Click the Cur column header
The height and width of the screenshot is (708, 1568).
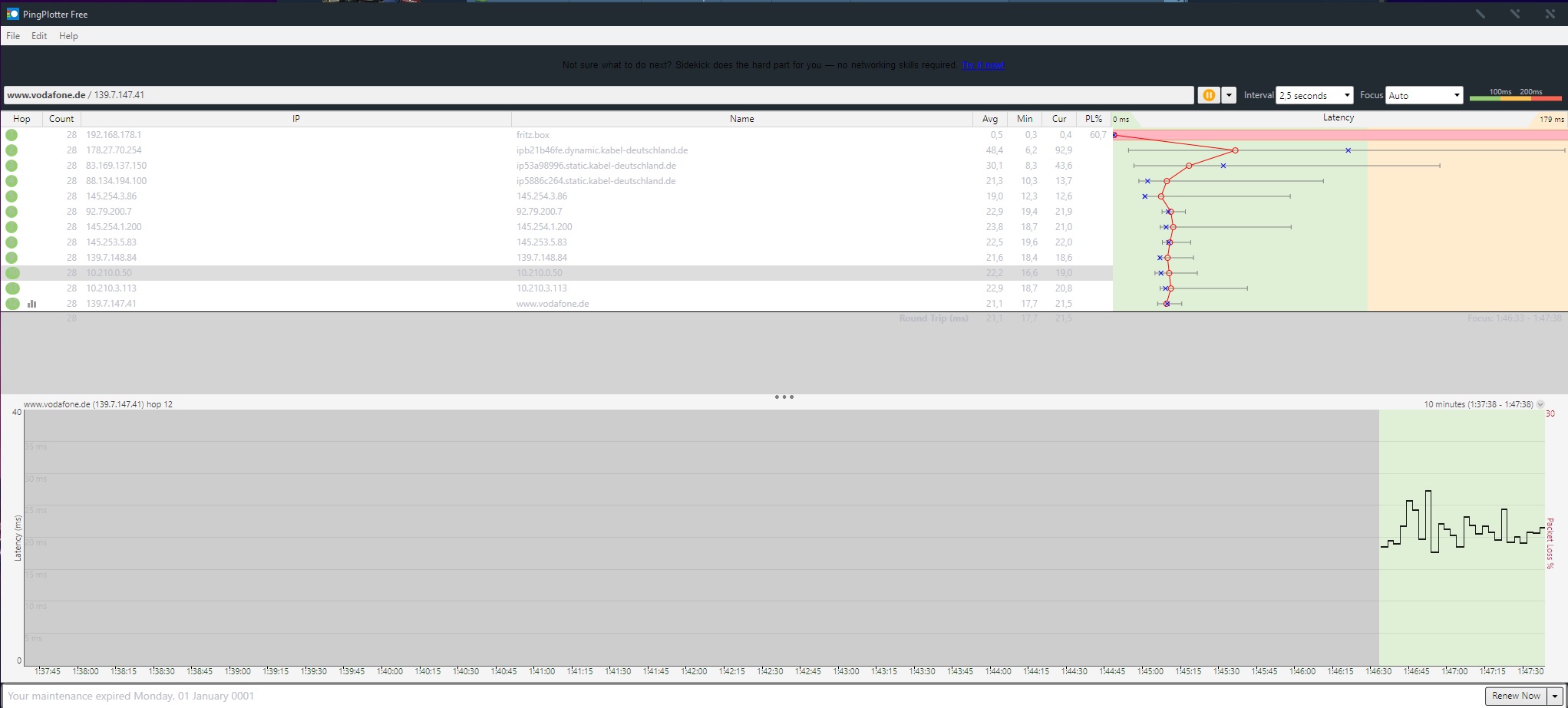pyautogui.click(x=1059, y=119)
